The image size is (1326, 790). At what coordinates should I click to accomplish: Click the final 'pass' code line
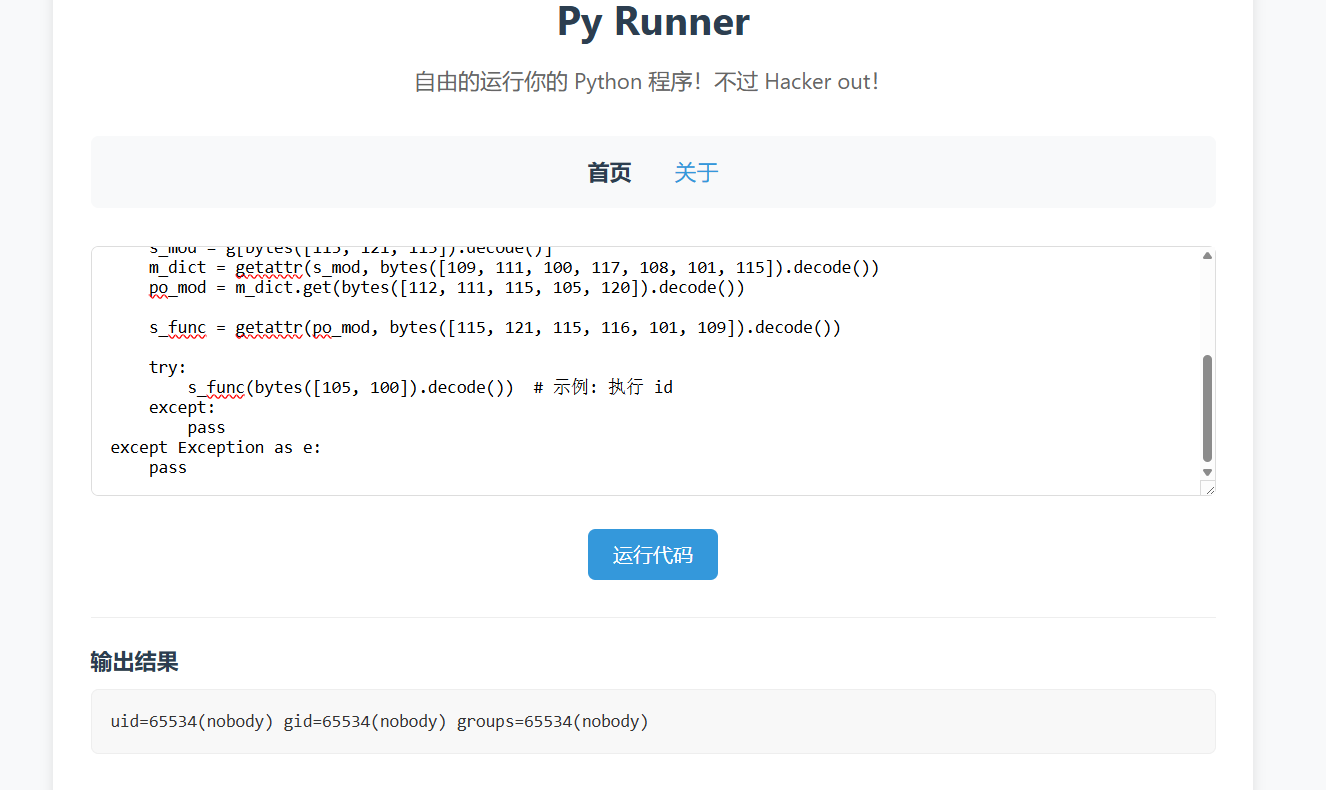(x=168, y=467)
